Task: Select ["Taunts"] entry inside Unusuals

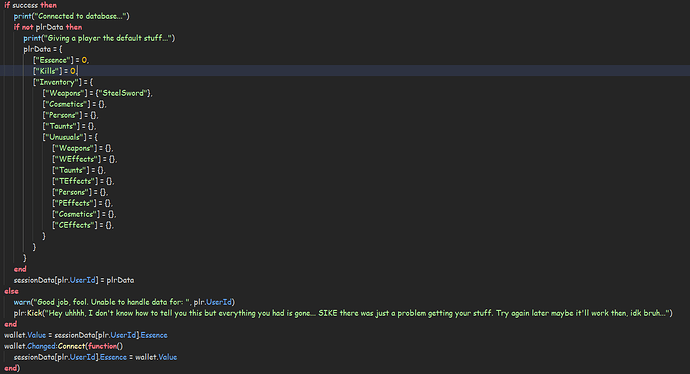Action: point(79,170)
